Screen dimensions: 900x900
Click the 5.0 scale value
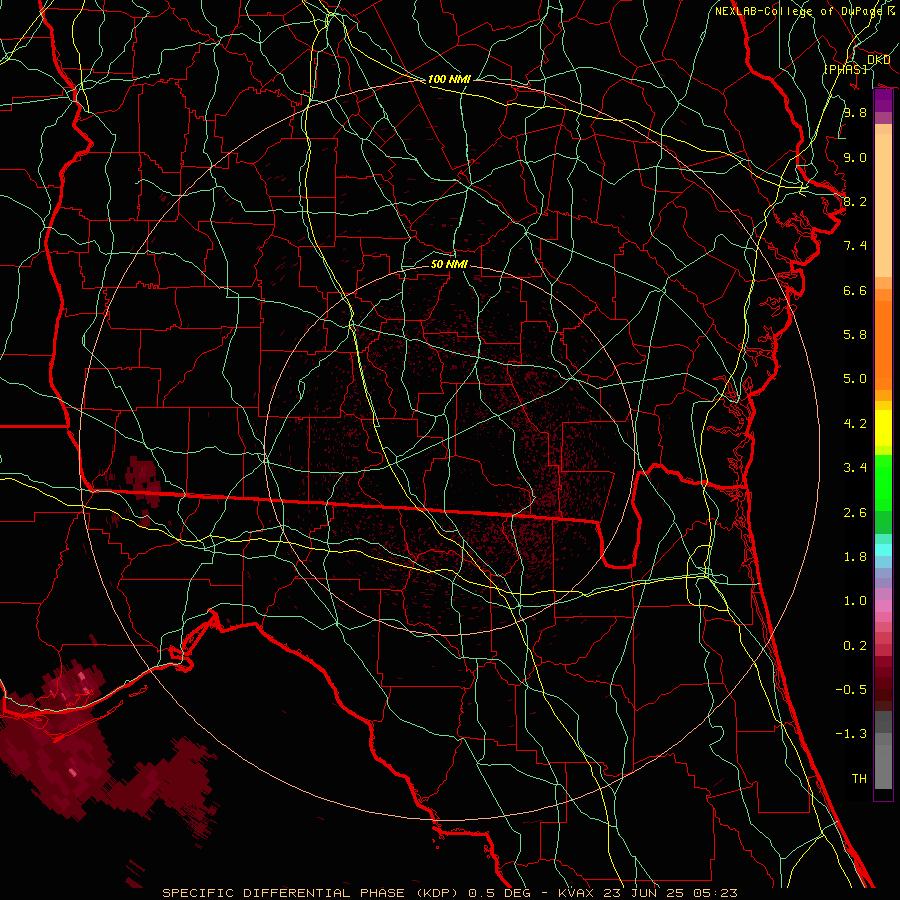[x=855, y=379]
